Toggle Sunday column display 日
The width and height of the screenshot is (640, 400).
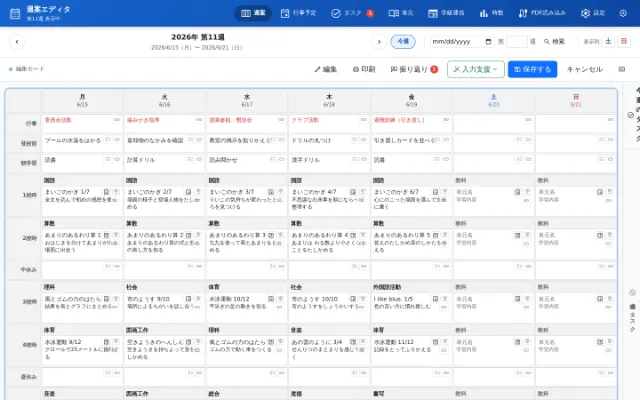(x=624, y=41)
